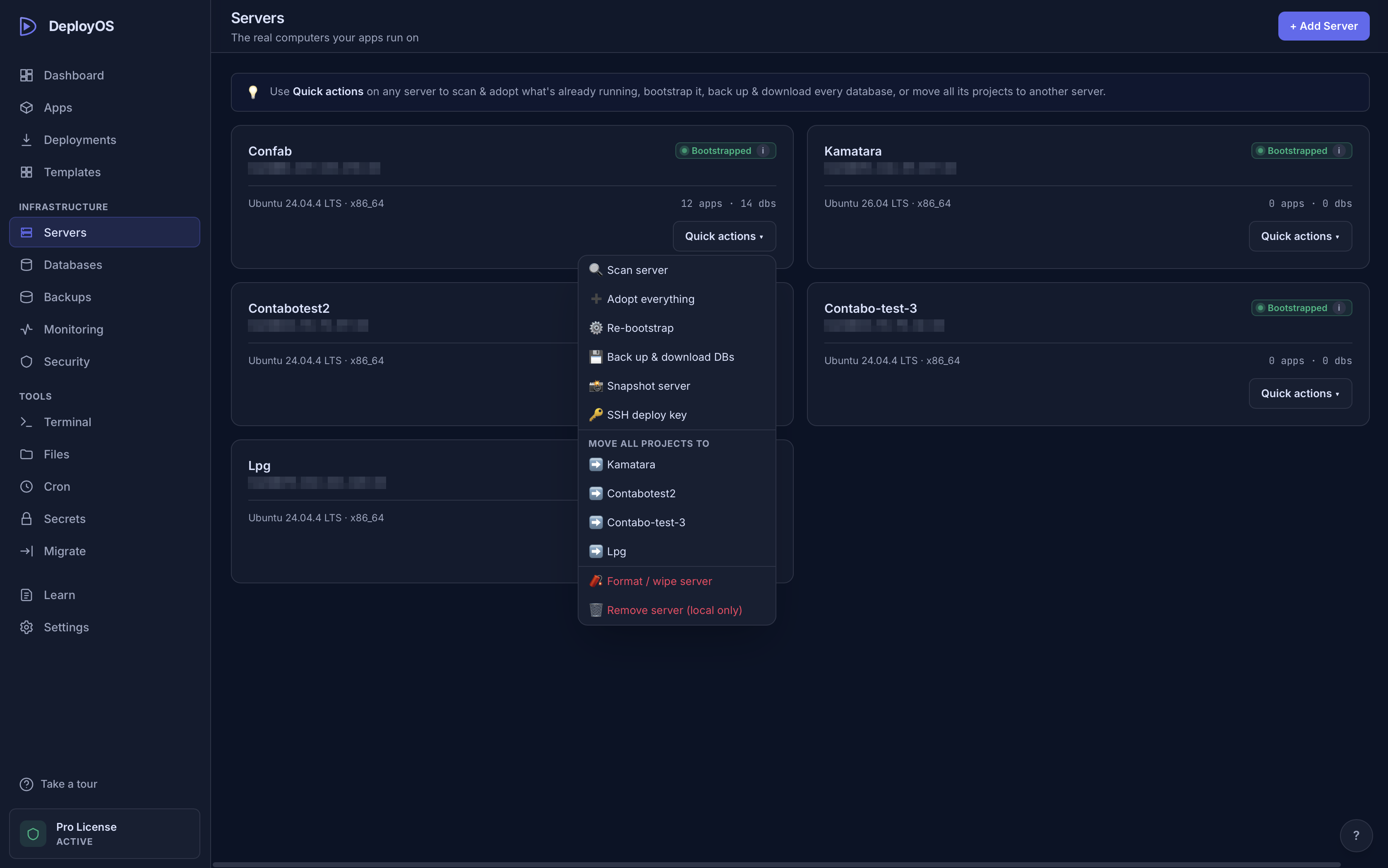Click the Settings gear icon
This screenshot has height=868, width=1388.
point(26,627)
